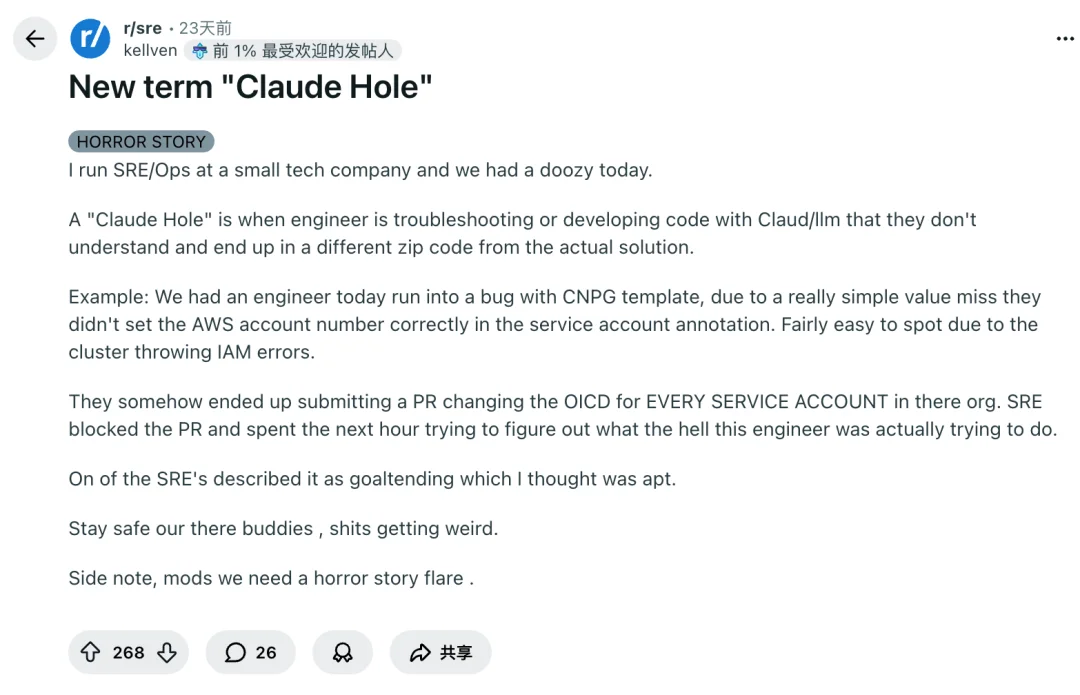Click the vote score 268
The height and width of the screenshot is (695, 1080).
128,653
